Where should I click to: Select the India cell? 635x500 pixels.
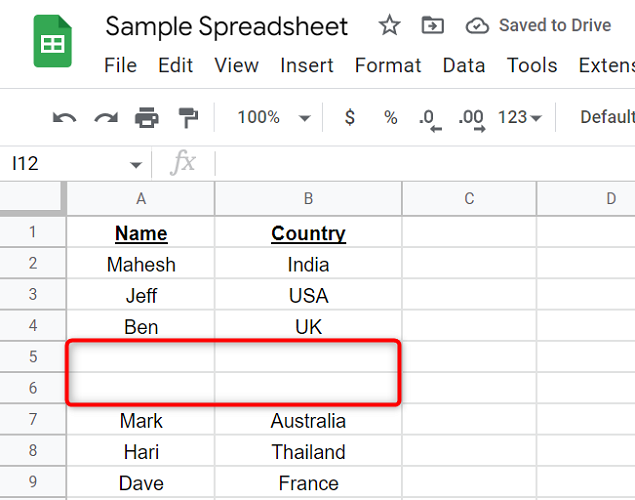308,263
